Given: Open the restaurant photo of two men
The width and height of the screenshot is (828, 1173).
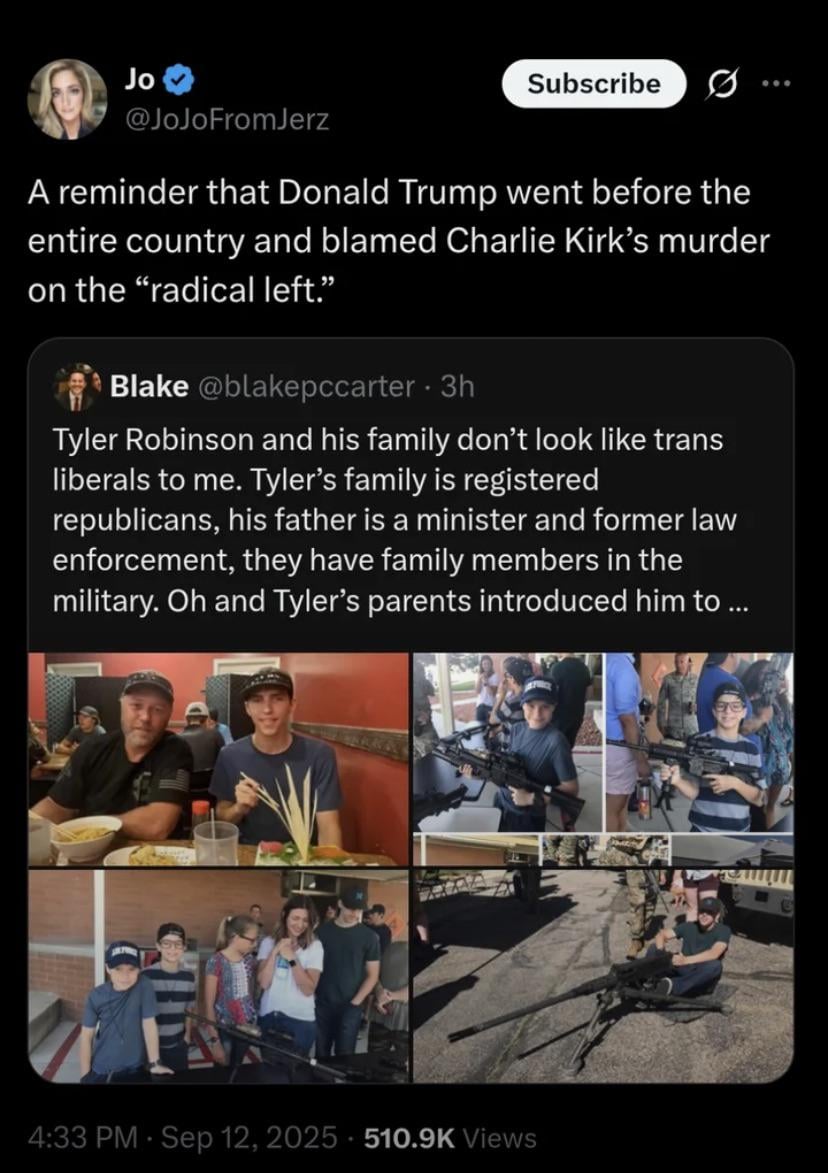Looking at the screenshot, I should coord(218,759).
